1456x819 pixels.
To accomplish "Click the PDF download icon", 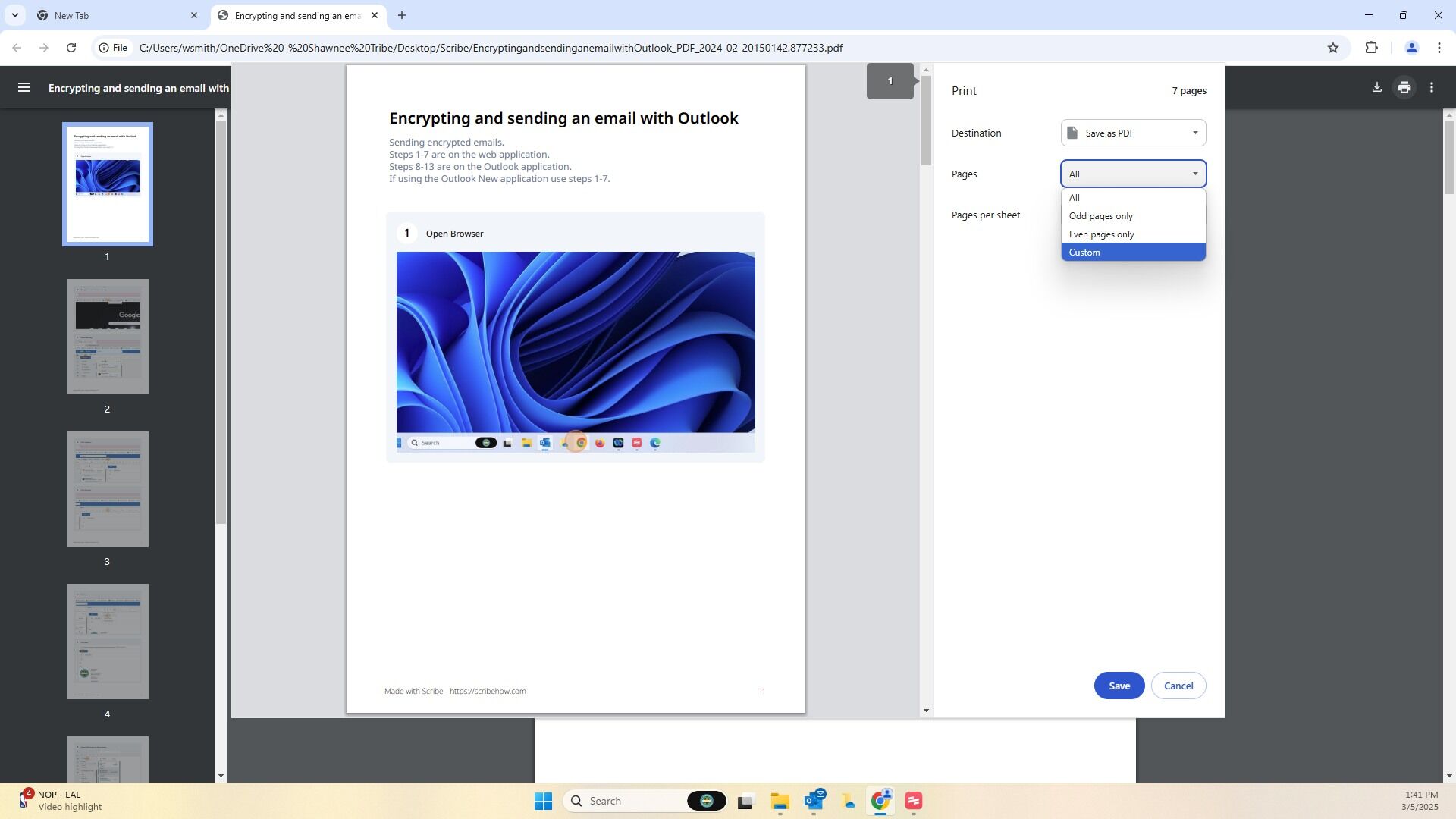I will [x=1376, y=88].
